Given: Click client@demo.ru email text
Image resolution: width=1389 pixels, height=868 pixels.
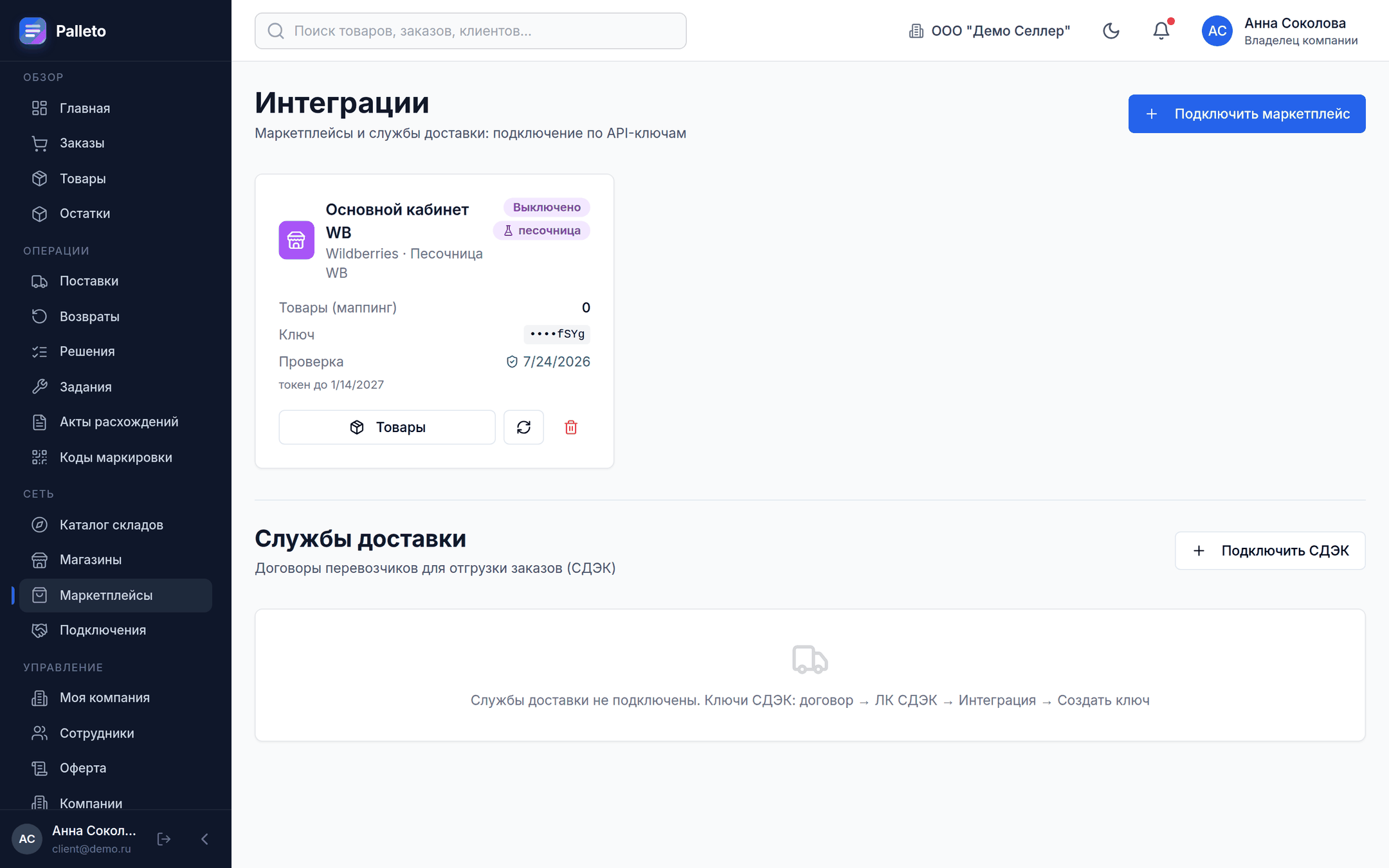Looking at the screenshot, I should tap(91, 849).
